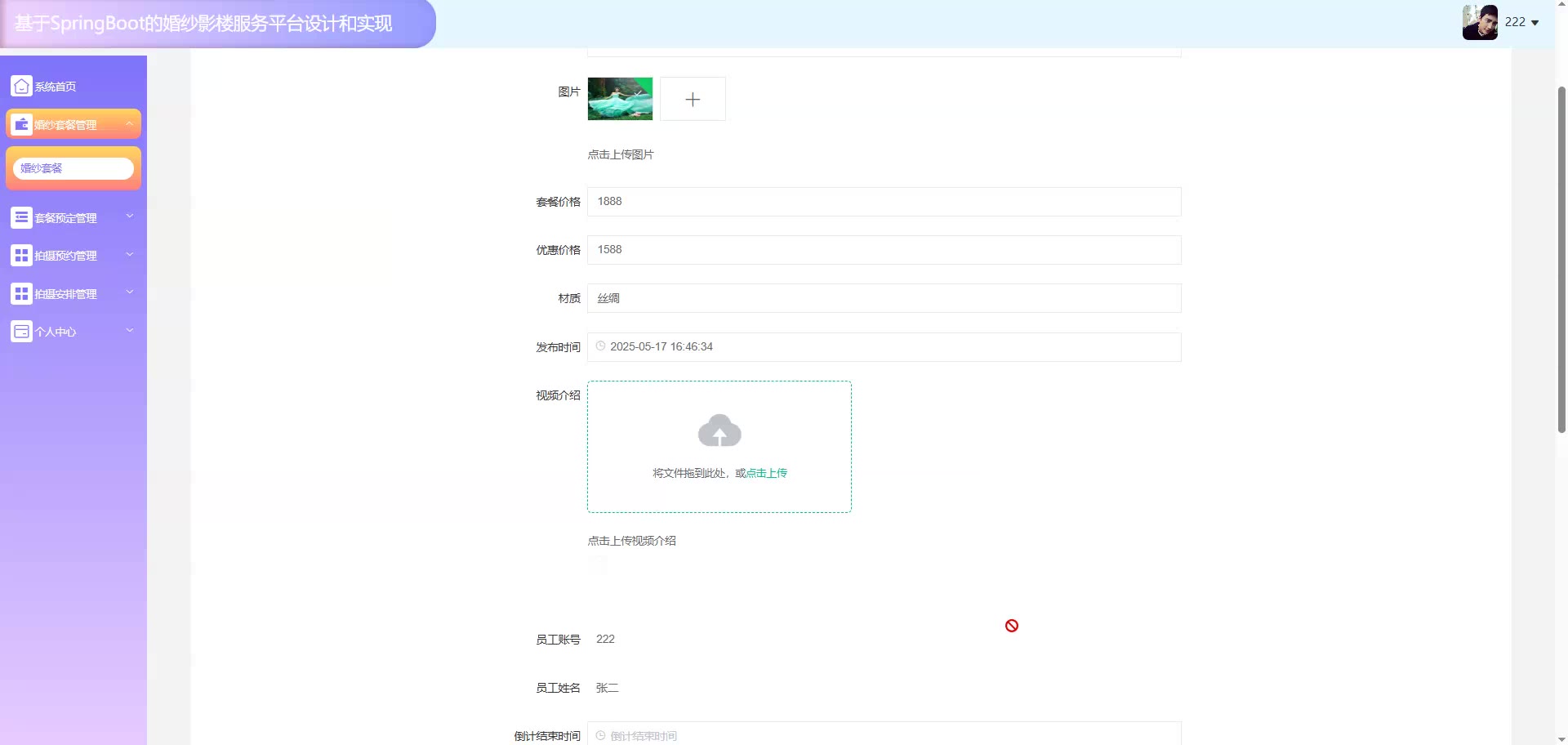
Task: Click the plus icon to add picture
Action: 693,99
